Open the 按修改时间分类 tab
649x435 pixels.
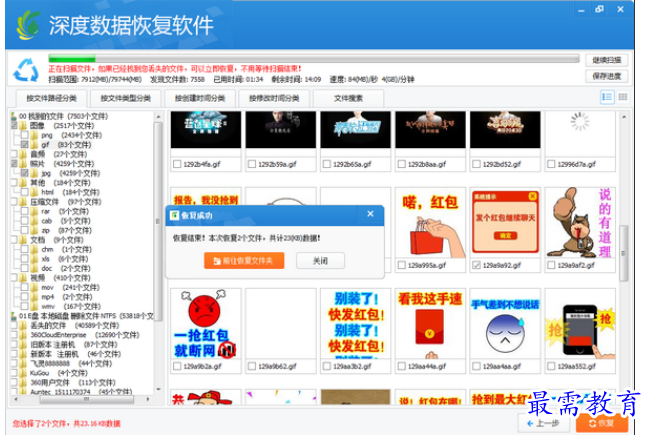274,99
